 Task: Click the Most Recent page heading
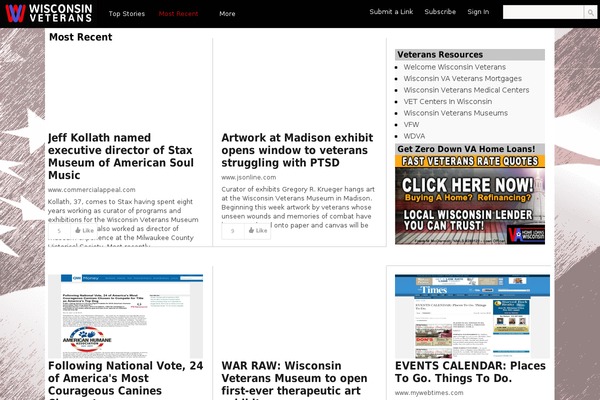coord(80,37)
